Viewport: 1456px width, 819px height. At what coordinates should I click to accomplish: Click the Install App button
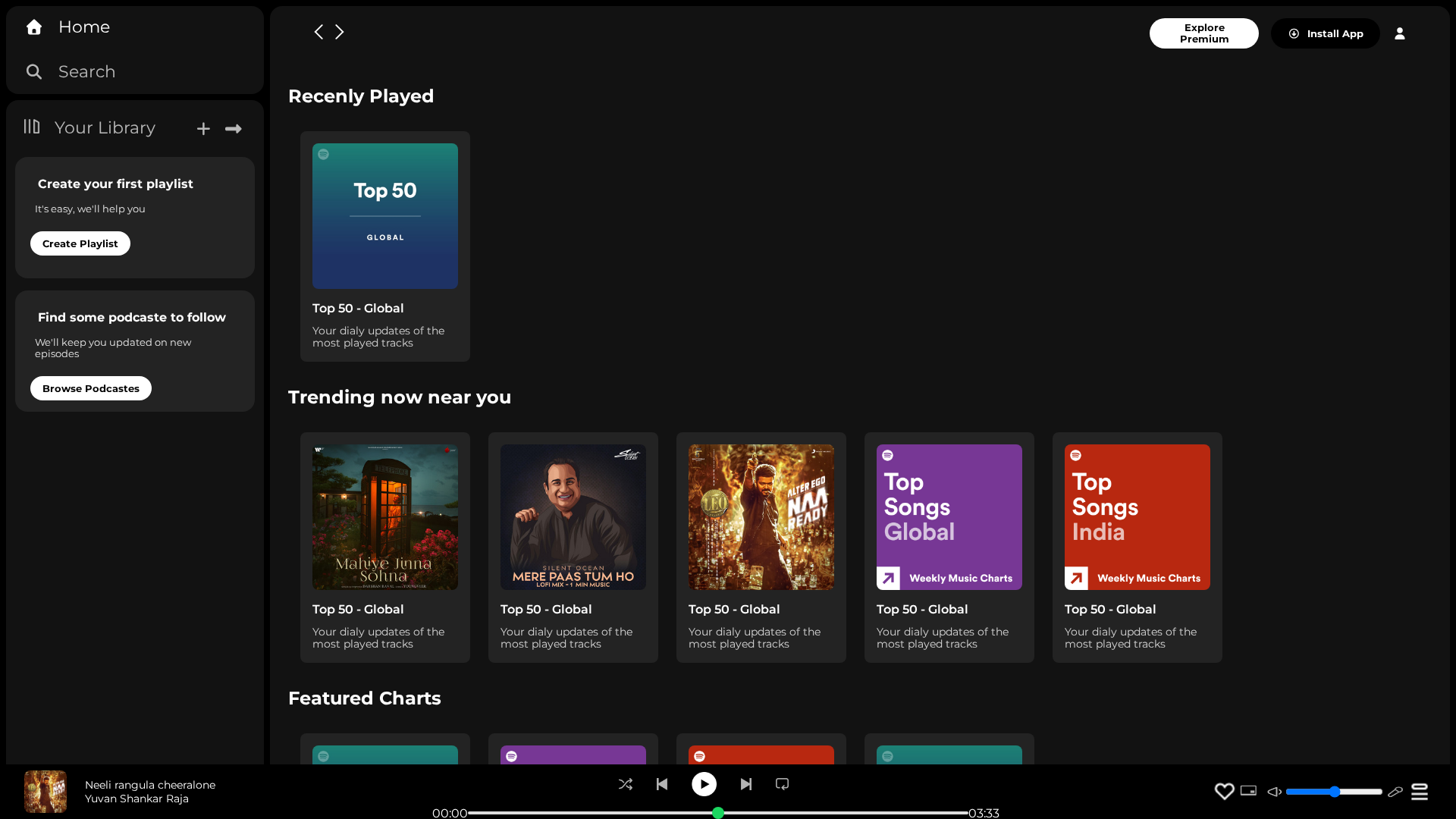[1326, 33]
